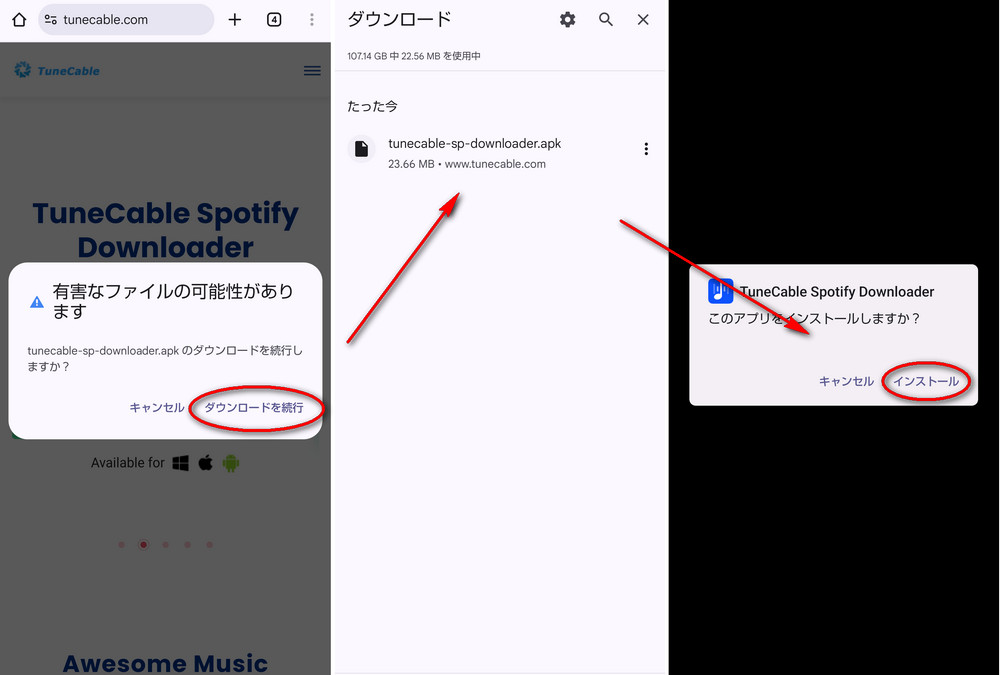Select the fourth carousel dot
This screenshot has width=1000, height=675.
click(188, 545)
